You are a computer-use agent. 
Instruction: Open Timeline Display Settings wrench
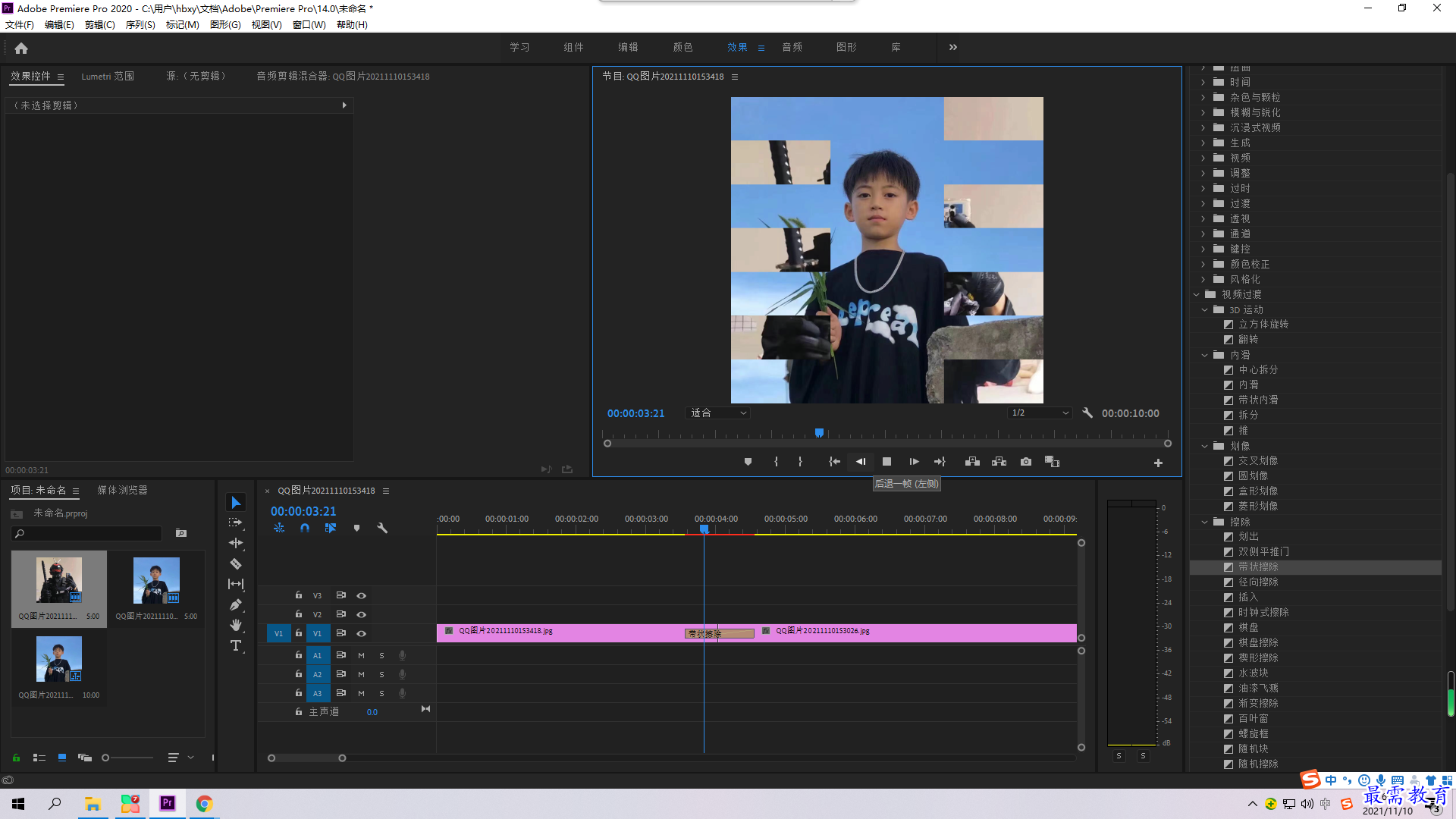[382, 528]
